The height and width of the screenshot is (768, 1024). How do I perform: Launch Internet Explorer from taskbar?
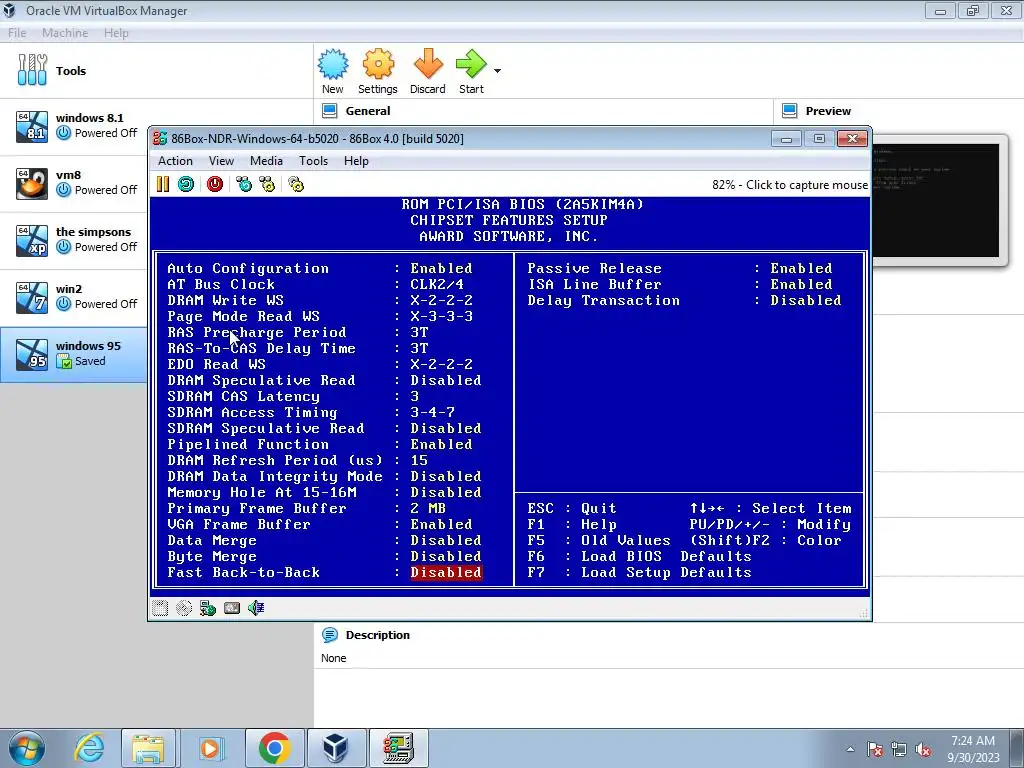89,748
